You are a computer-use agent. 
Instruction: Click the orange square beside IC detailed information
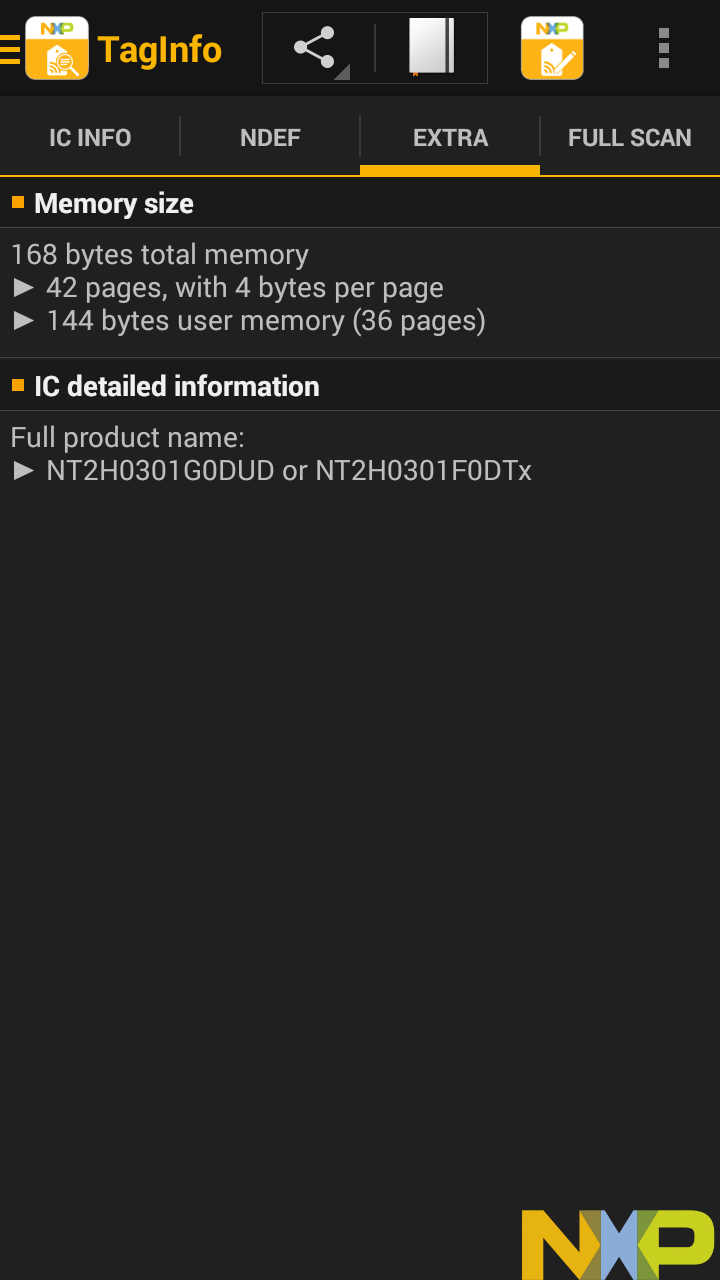(x=18, y=386)
